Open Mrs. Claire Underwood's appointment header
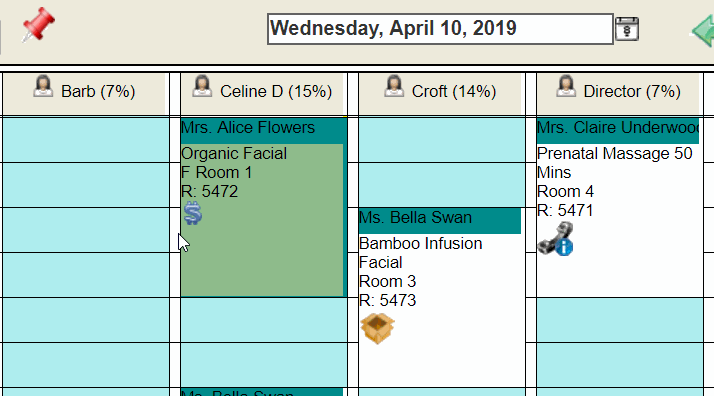Screen dimensions: 714x396 coord(618,130)
